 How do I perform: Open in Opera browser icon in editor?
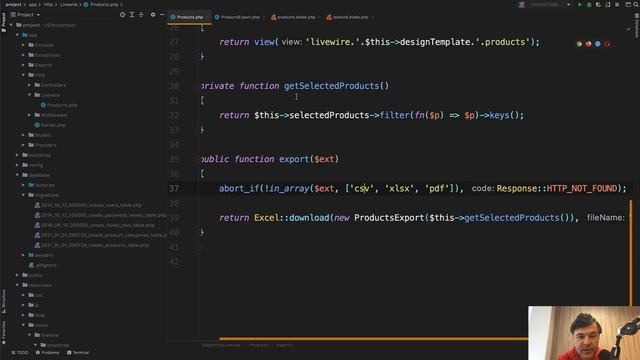pos(607,44)
